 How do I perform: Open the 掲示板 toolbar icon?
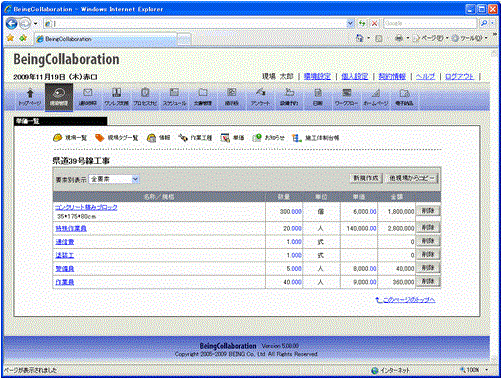tap(231, 97)
